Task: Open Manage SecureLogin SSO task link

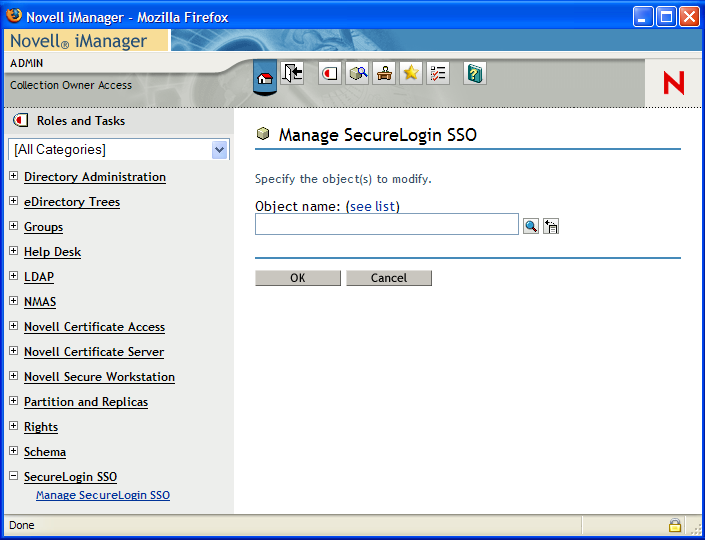Action: [x=103, y=495]
